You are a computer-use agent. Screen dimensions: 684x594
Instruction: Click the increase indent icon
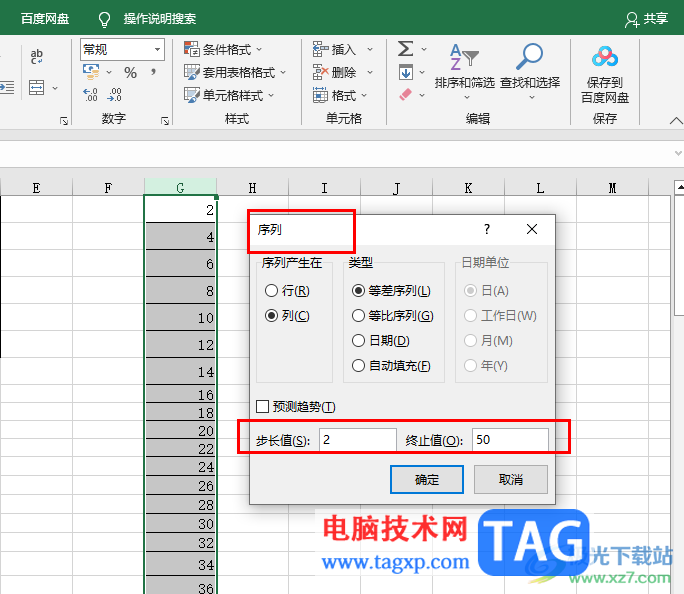tap(7, 88)
